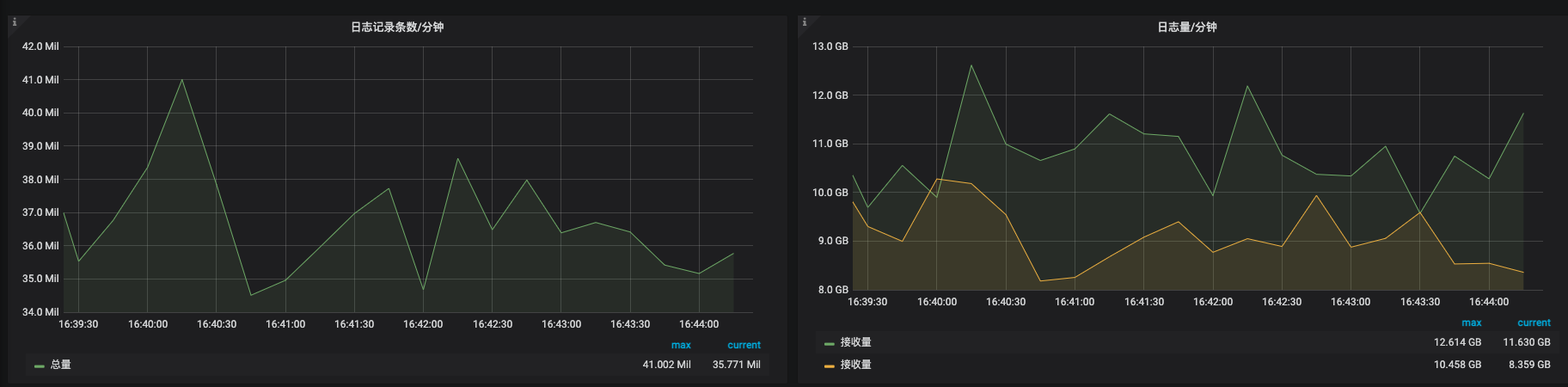The image size is (1568, 387).
Task: Open the 日志量/分钟 panel title menu
Action: (x=1187, y=28)
